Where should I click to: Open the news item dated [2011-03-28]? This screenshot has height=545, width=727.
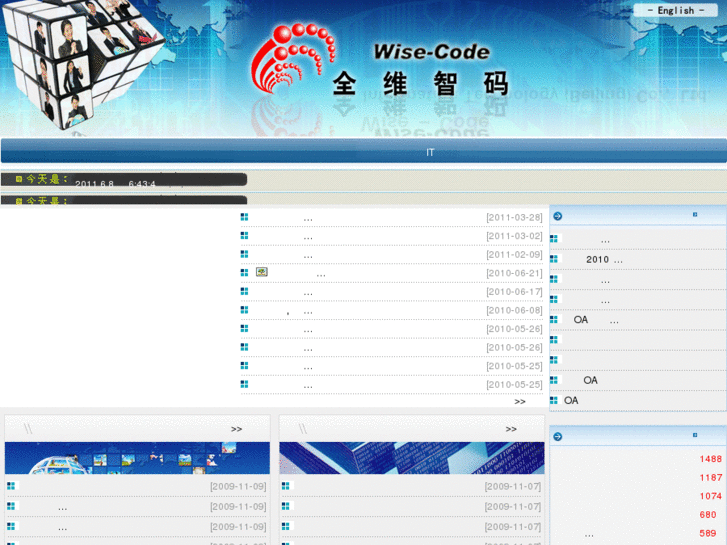[x=392, y=218]
